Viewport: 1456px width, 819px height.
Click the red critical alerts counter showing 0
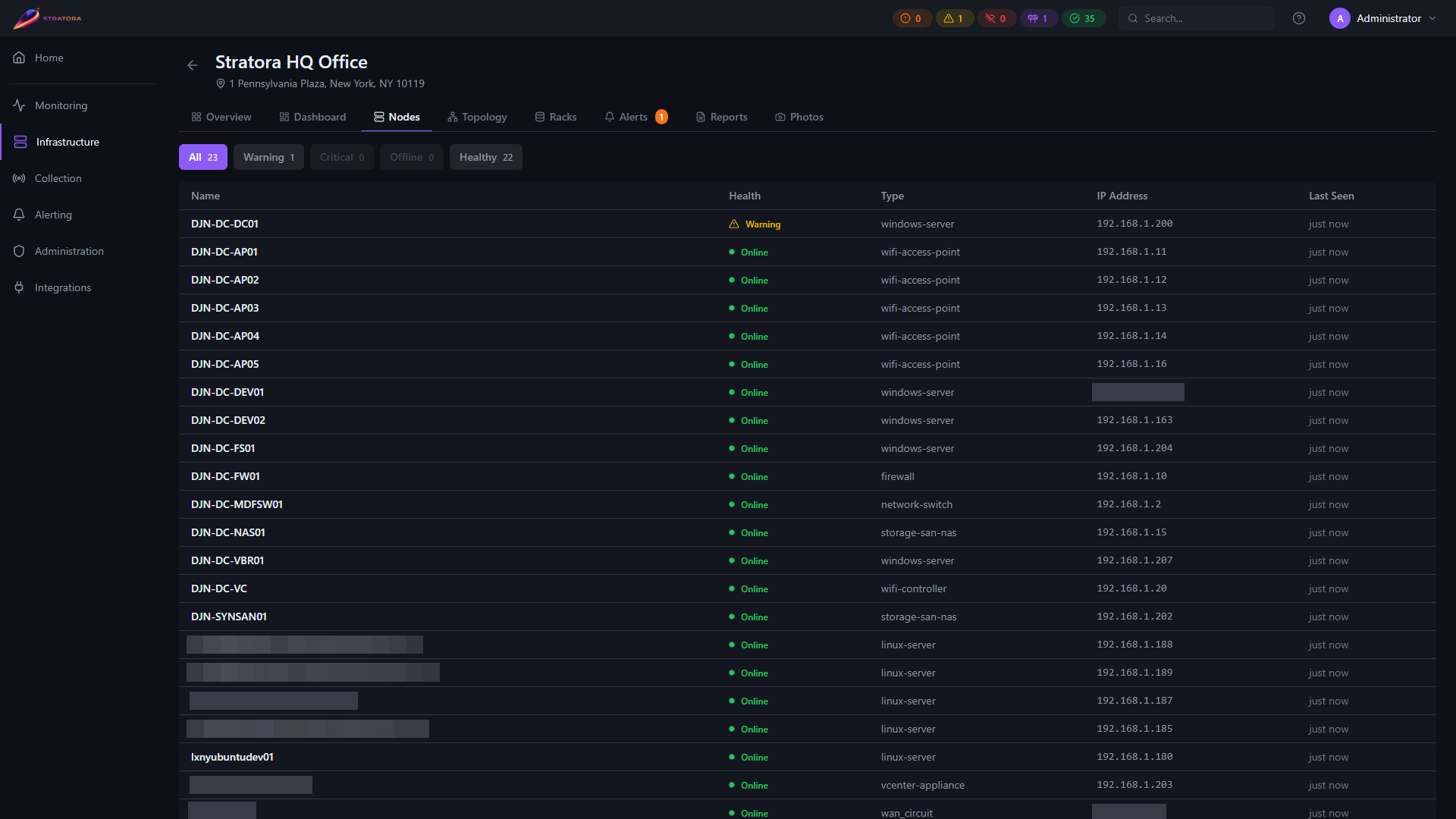click(x=912, y=18)
